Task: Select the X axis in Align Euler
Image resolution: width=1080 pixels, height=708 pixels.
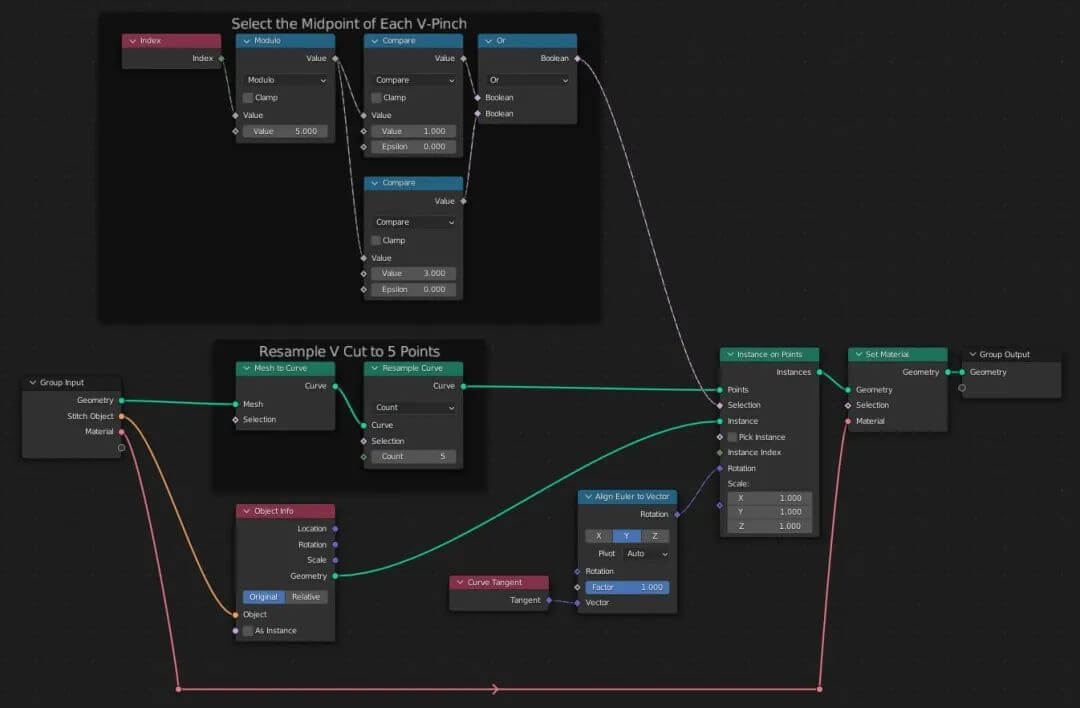Action: pos(599,536)
